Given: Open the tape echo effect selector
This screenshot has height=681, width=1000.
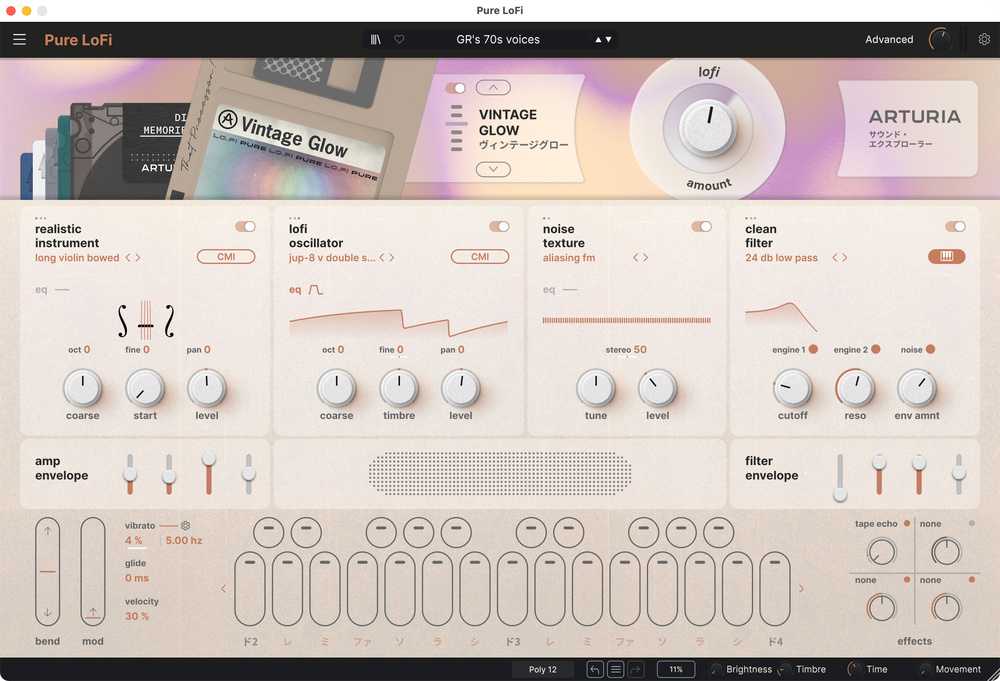Looking at the screenshot, I should click(x=876, y=524).
